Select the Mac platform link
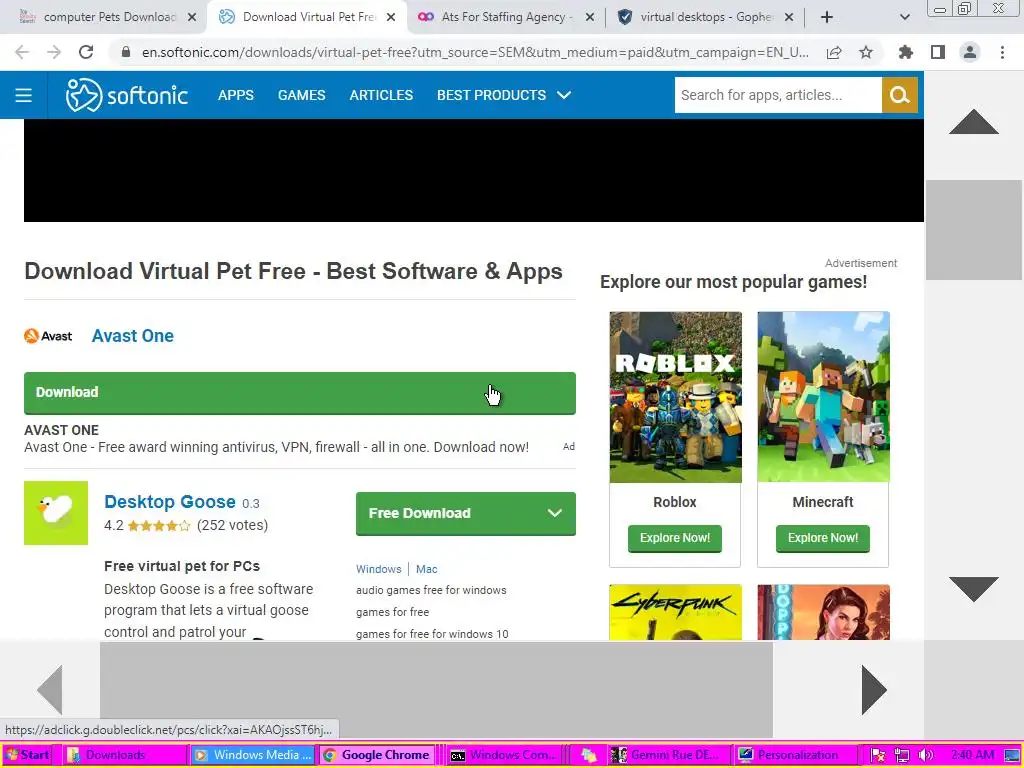Viewport: 1024px width, 768px height. coord(426,569)
